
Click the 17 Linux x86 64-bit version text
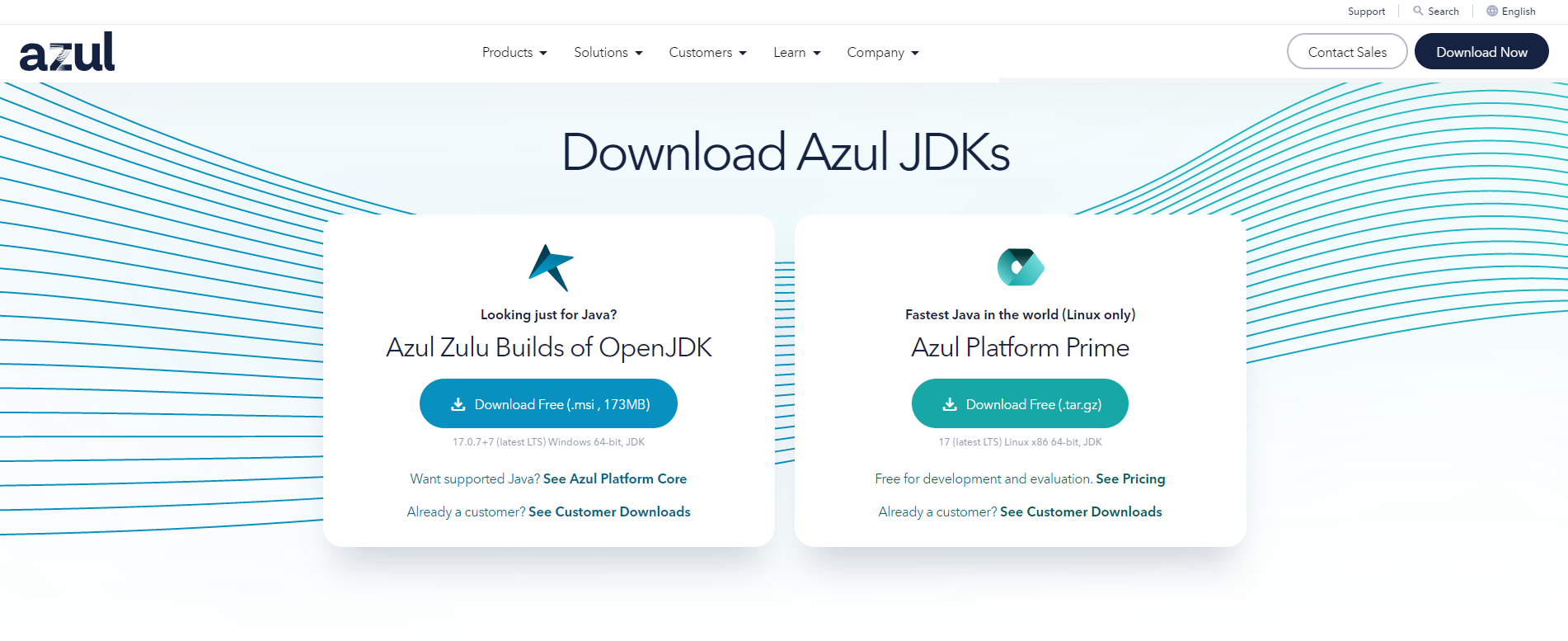(x=1020, y=442)
